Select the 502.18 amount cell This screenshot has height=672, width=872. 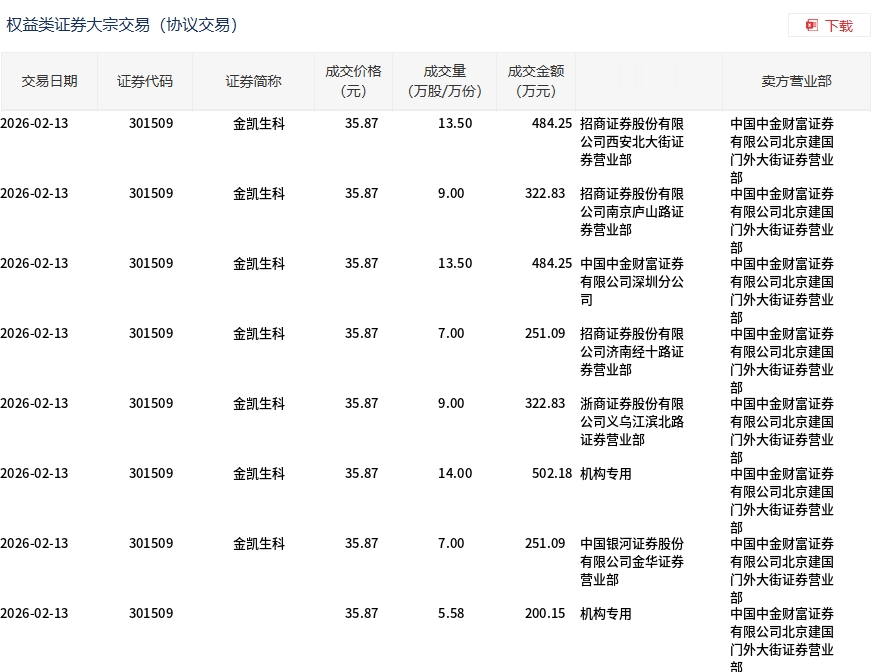pos(552,473)
